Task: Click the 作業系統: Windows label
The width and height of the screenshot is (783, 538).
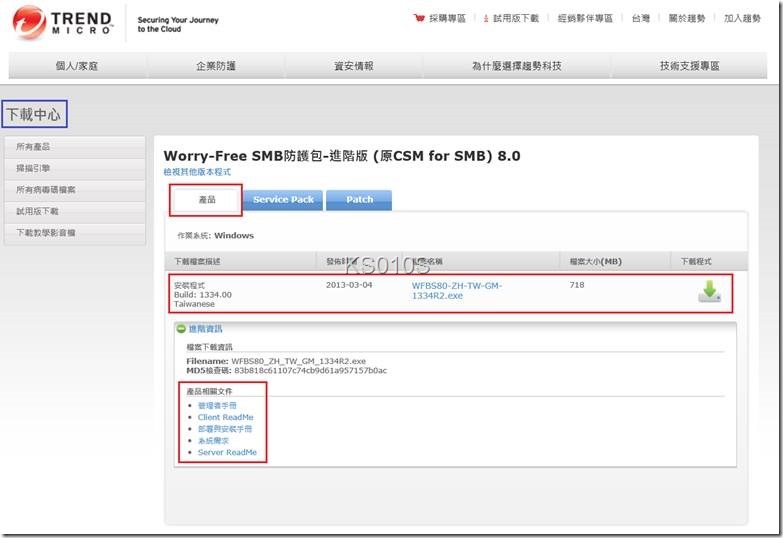Action: coord(215,235)
